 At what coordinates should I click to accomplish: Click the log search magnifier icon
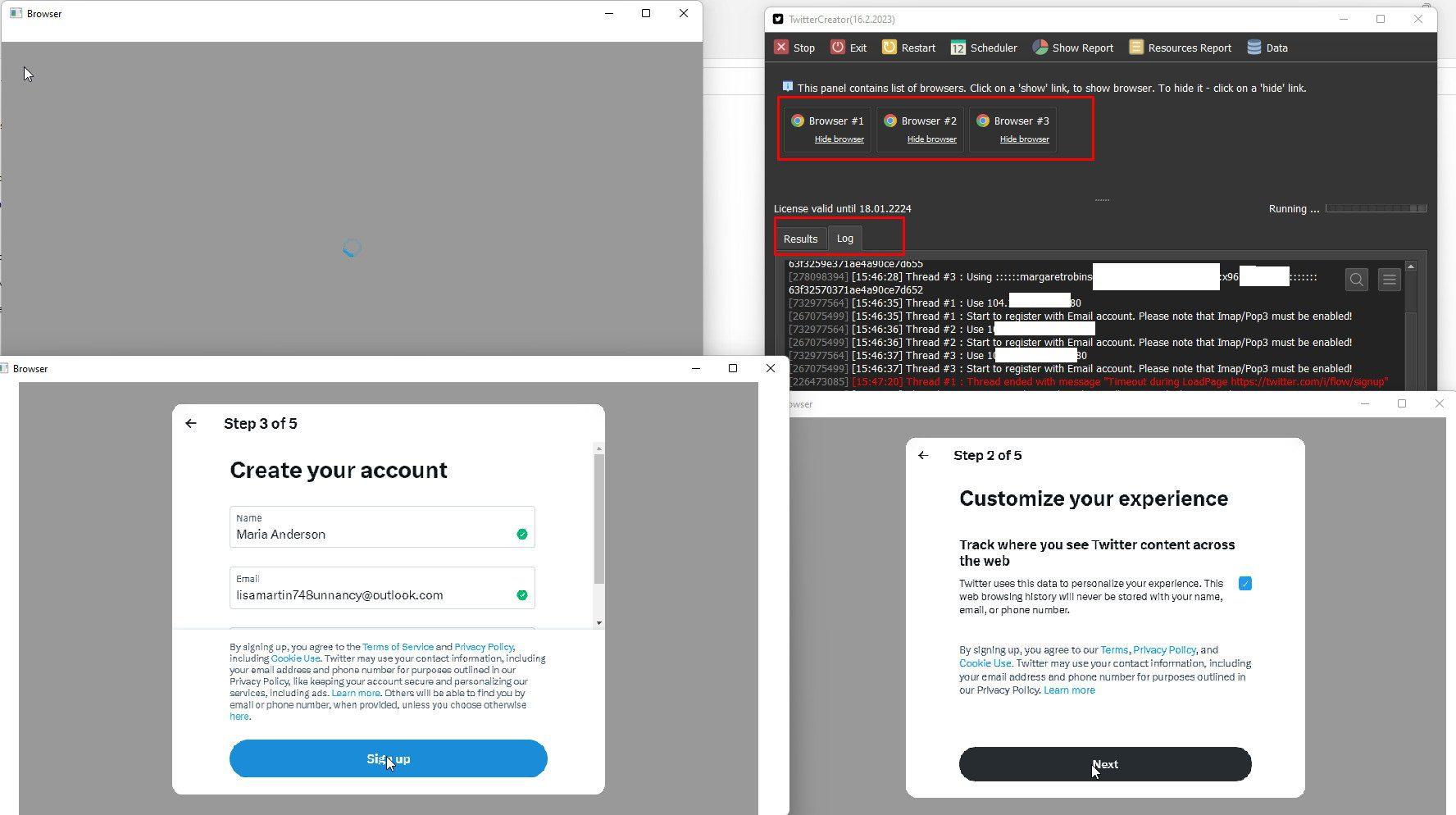coord(1356,280)
